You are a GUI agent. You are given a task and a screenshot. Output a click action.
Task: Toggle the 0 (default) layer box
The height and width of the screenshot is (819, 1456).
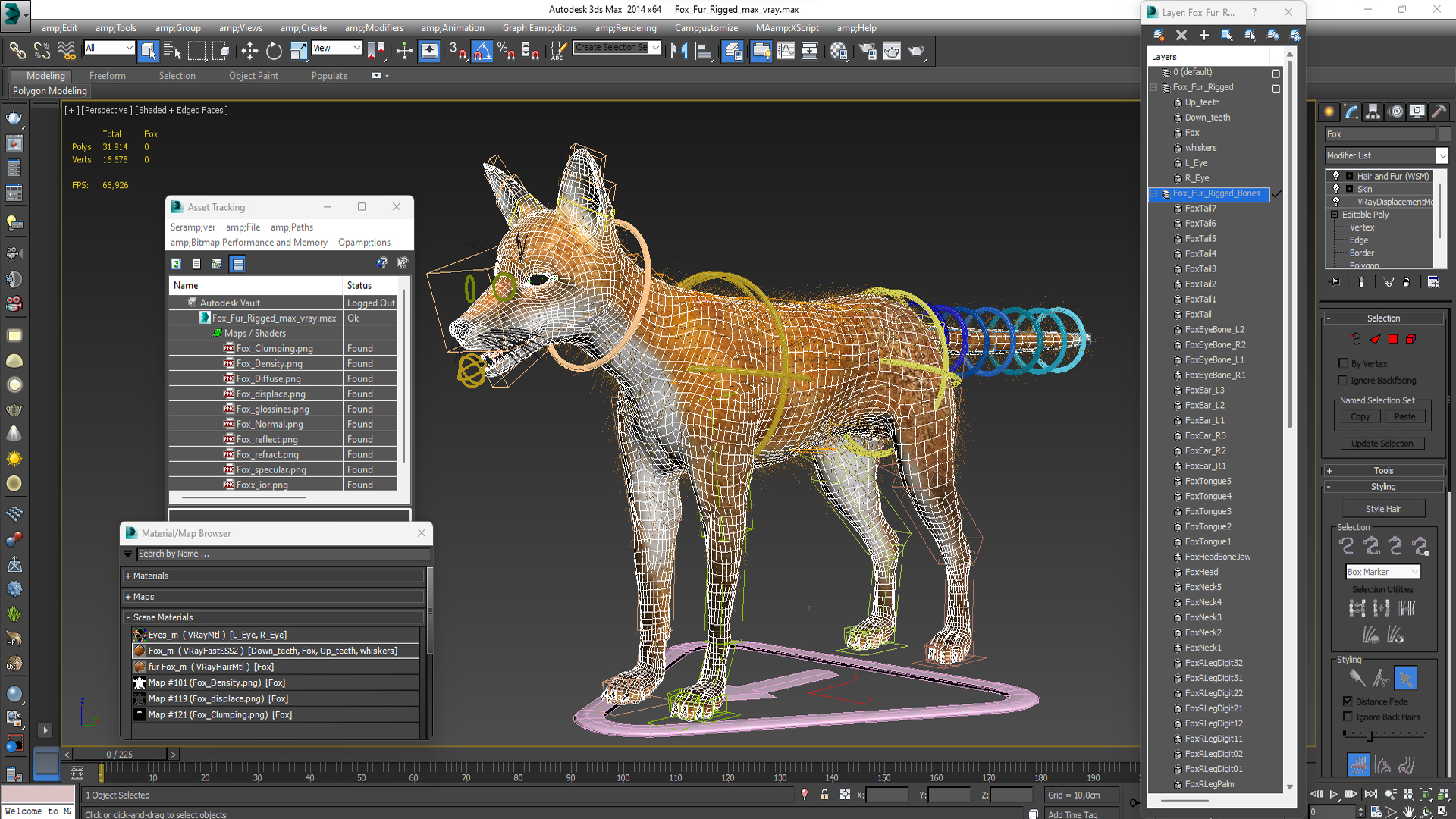(x=1276, y=74)
